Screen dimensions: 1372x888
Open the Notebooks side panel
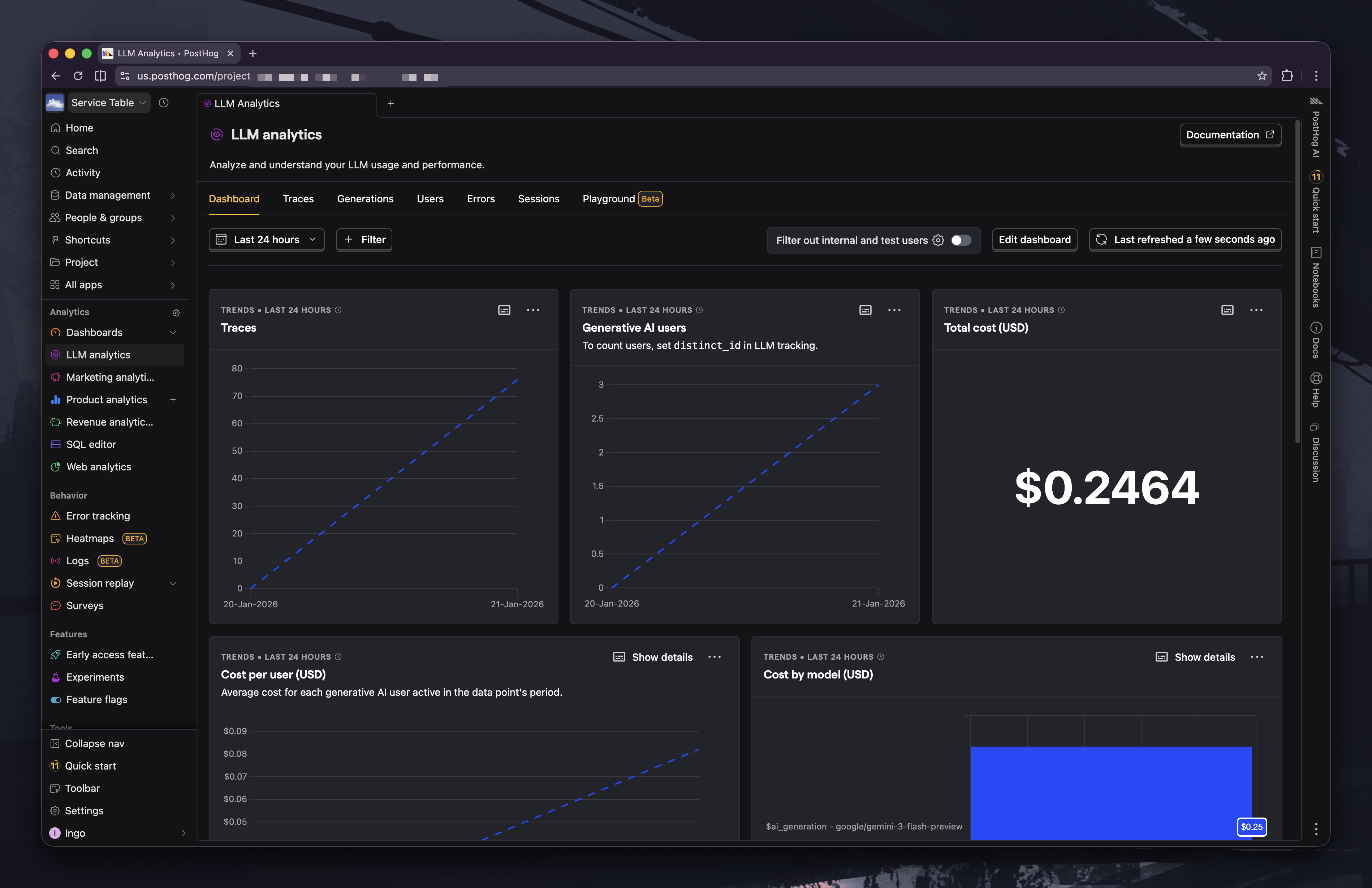pos(1316,277)
